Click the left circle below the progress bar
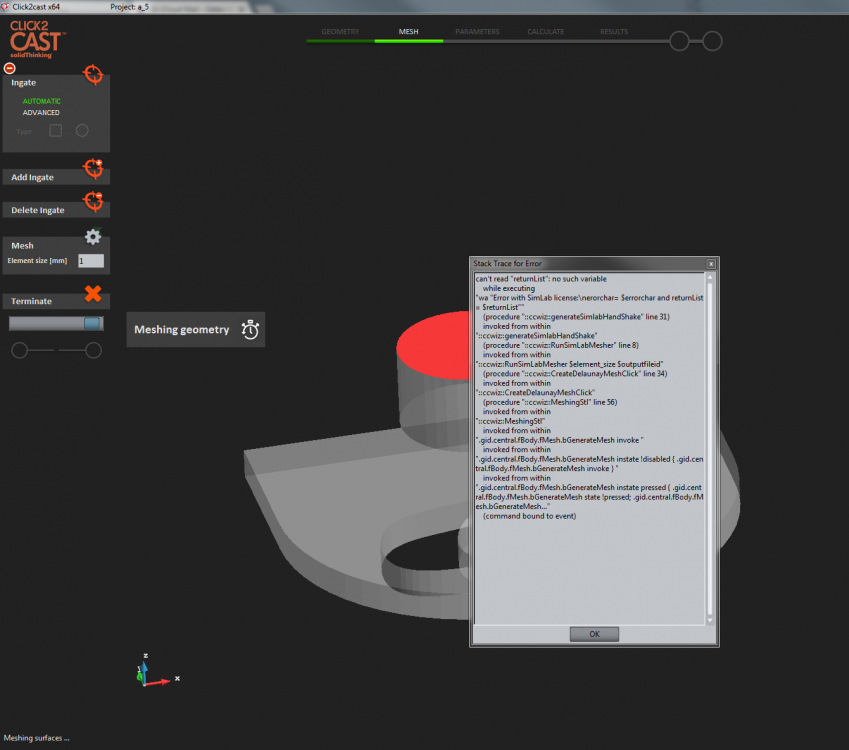The height and width of the screenshot is (750, 849). 19,350
